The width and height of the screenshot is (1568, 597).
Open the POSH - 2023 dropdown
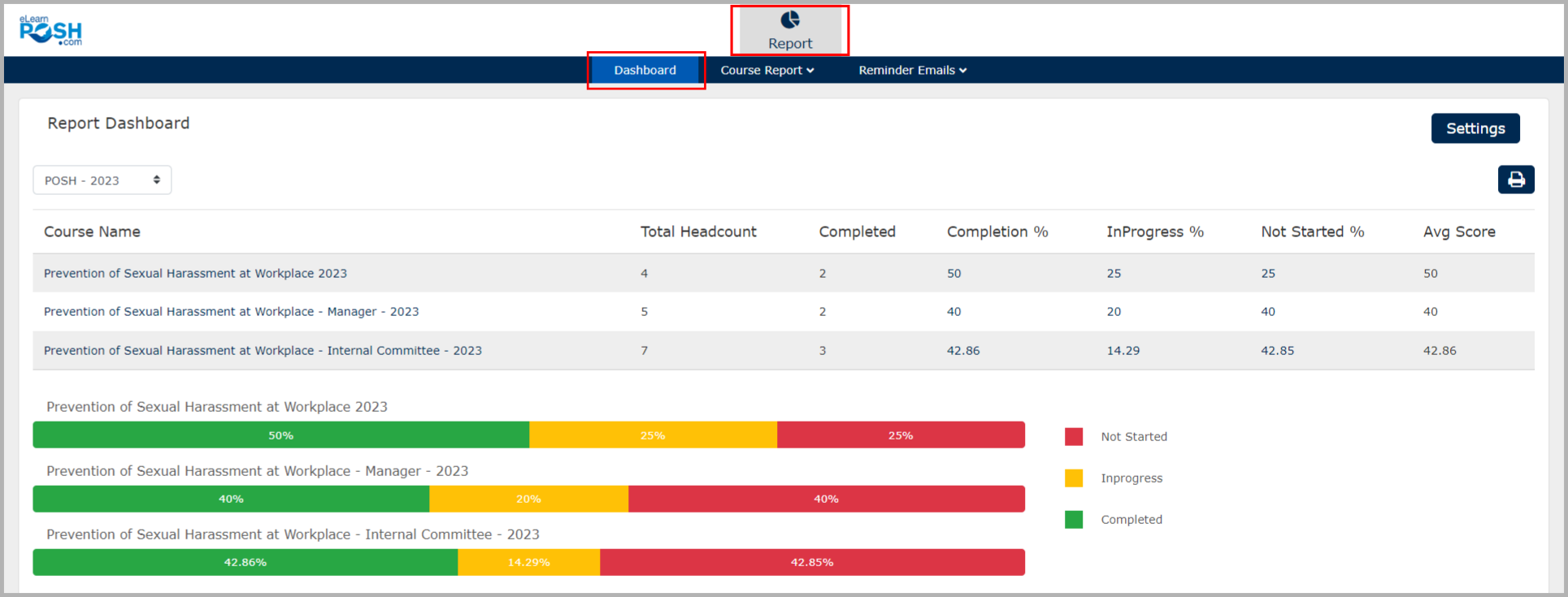(102, 180)
